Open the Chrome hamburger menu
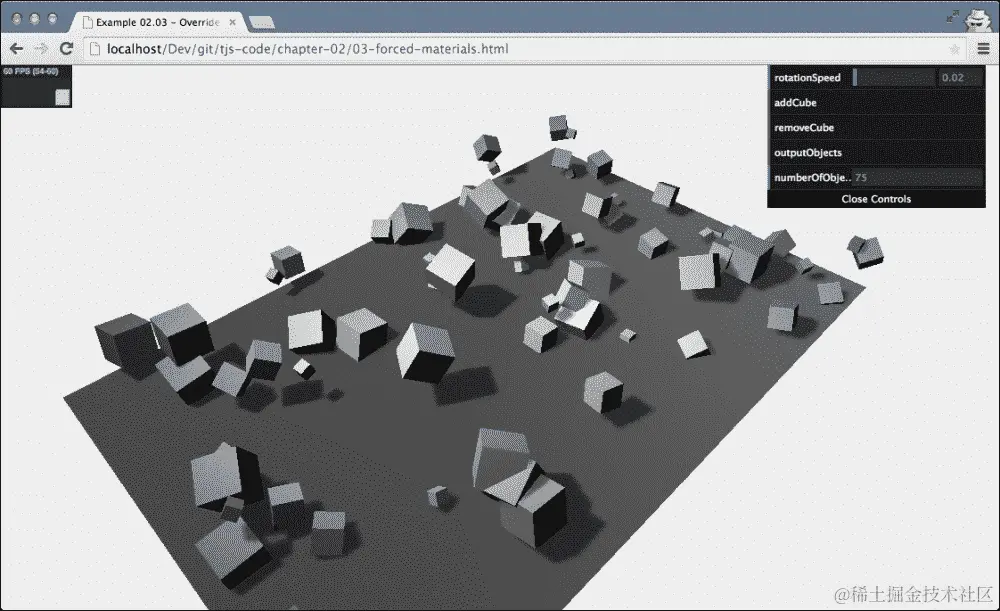 [983, 48]
